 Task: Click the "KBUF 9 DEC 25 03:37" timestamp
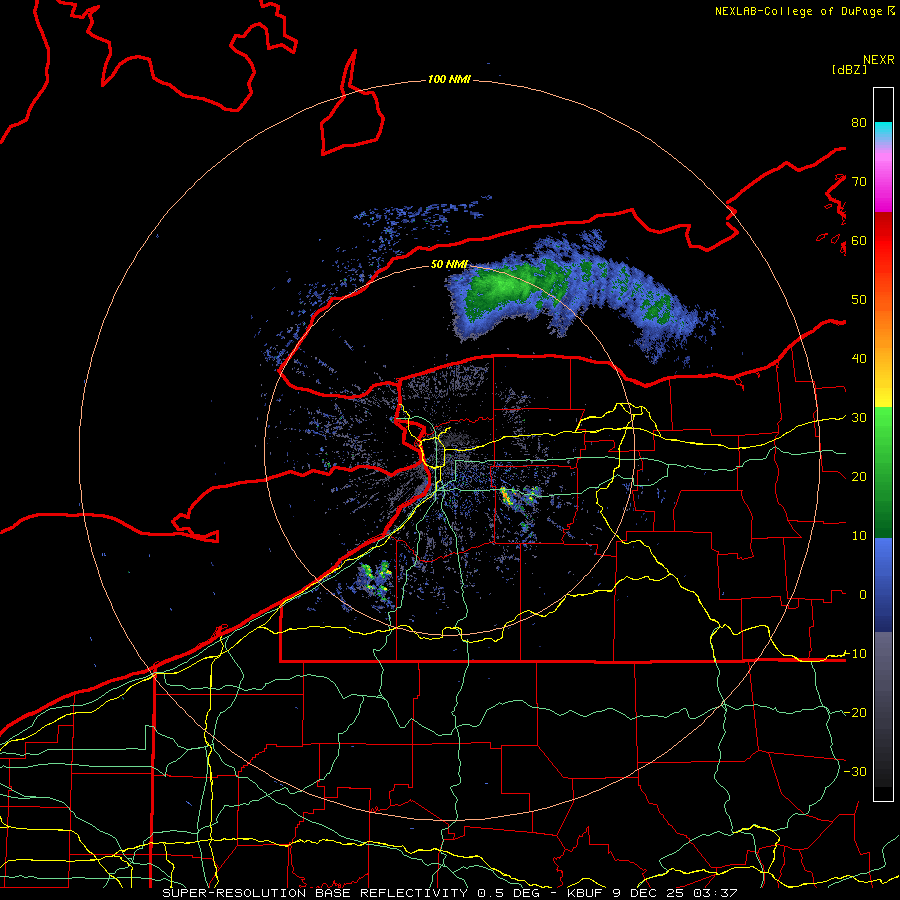[x=652, y=893]
